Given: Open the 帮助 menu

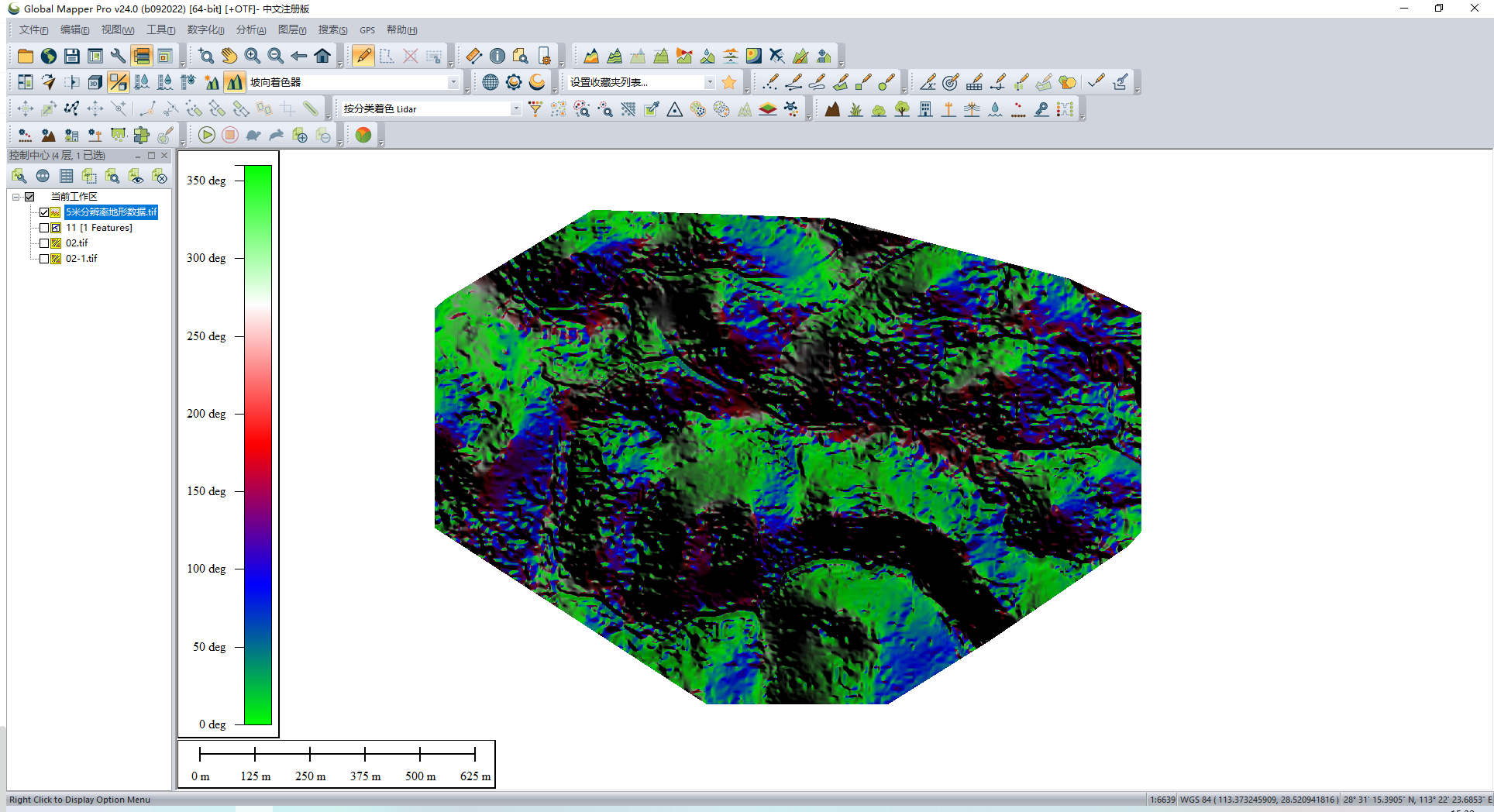Looking at the screenshot, I should click(x=401, y=30).
